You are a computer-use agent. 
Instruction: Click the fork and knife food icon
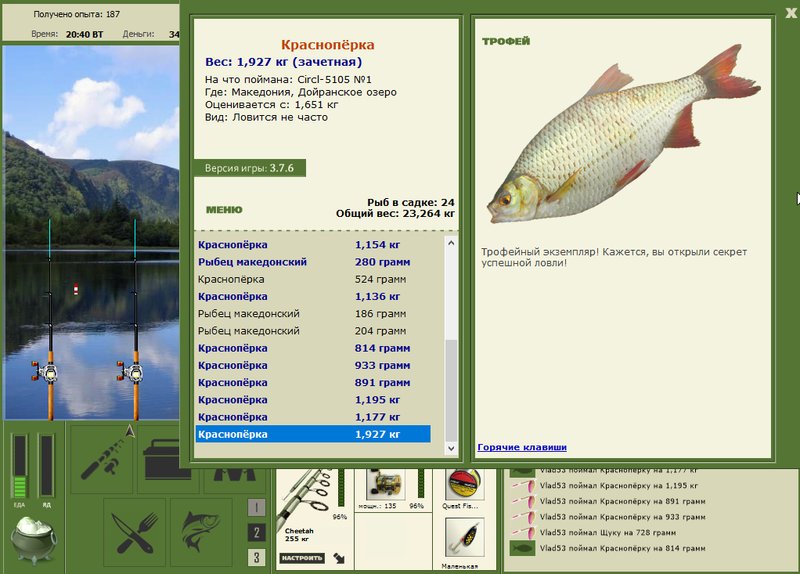(x=135, y=532)
